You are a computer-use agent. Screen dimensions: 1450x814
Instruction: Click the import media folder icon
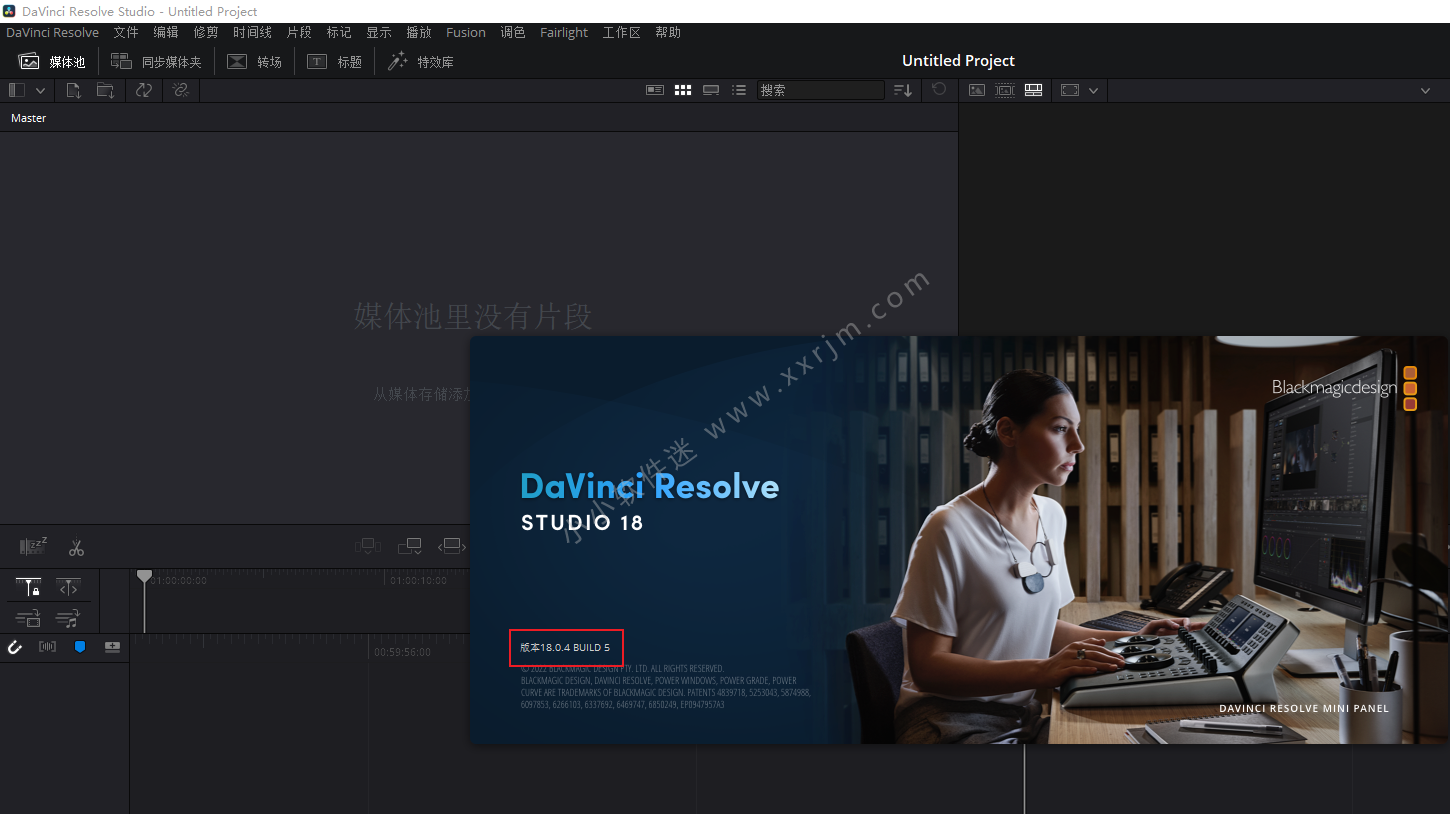105,90
